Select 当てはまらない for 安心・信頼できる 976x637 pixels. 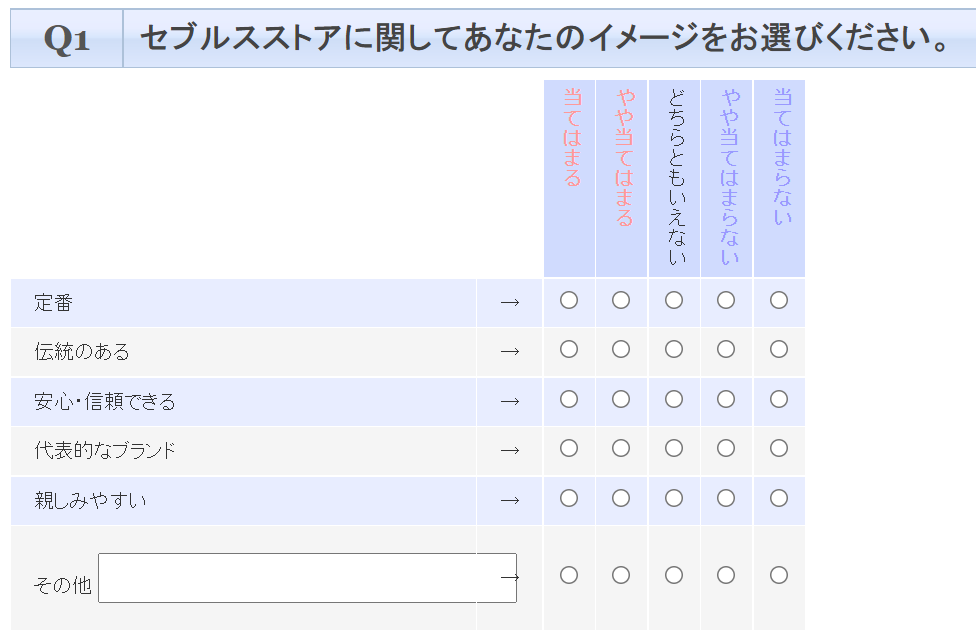click(x=779, y=399)
